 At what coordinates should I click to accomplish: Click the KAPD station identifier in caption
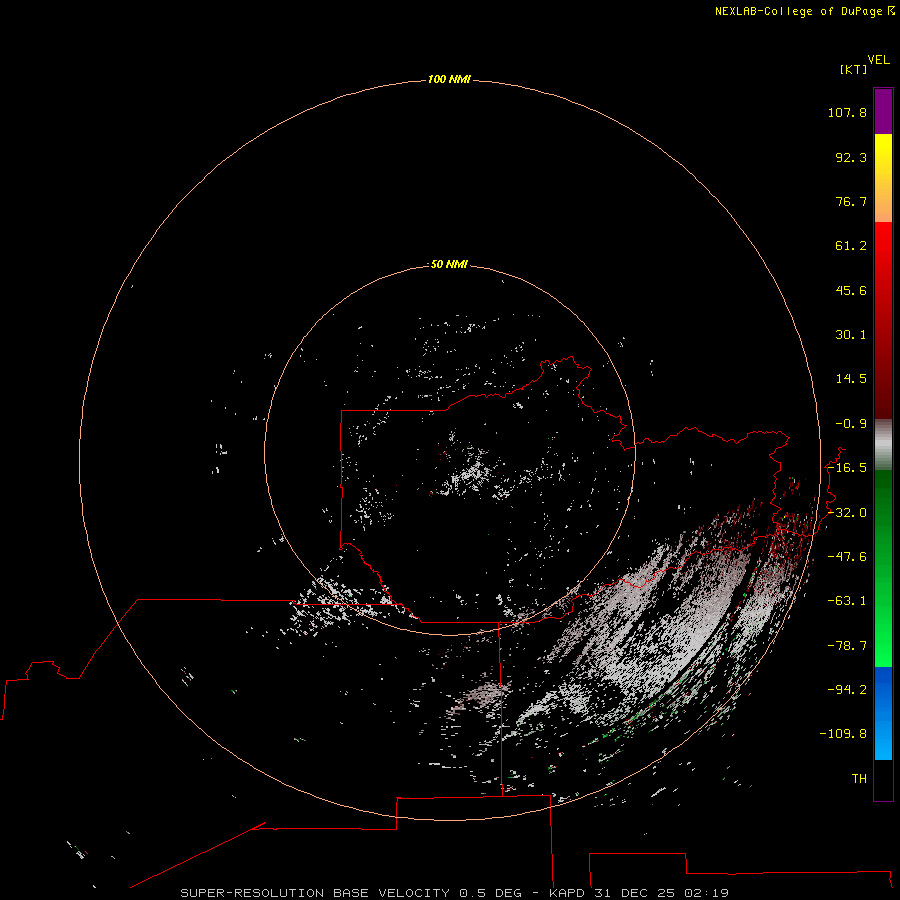(x=567, y=893)
